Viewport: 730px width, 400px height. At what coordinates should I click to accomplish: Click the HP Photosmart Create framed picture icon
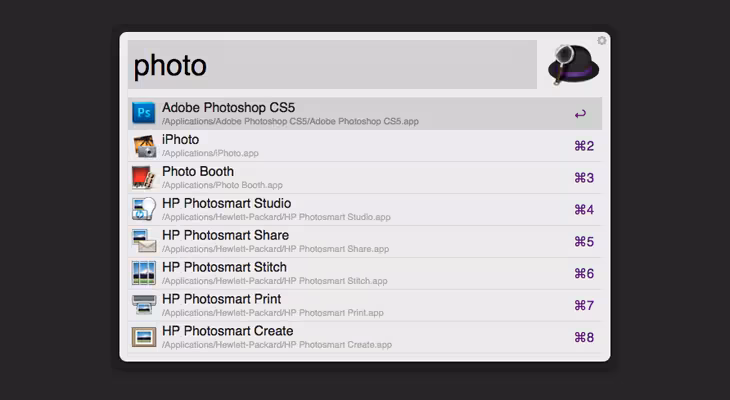pyautogui.click(x=144, y=337)
